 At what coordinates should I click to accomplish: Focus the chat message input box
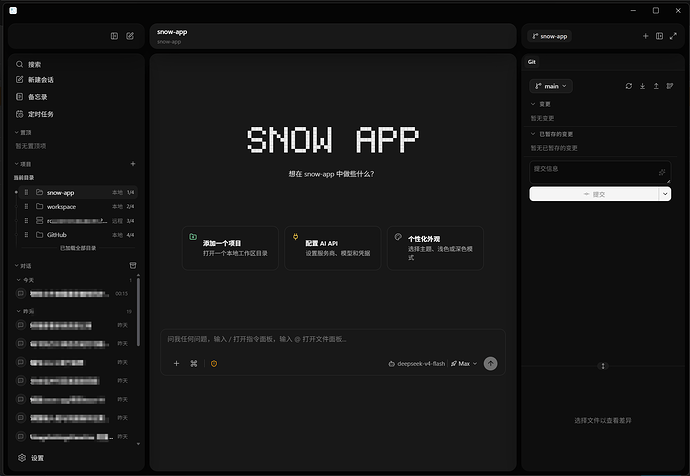point(333,339)
